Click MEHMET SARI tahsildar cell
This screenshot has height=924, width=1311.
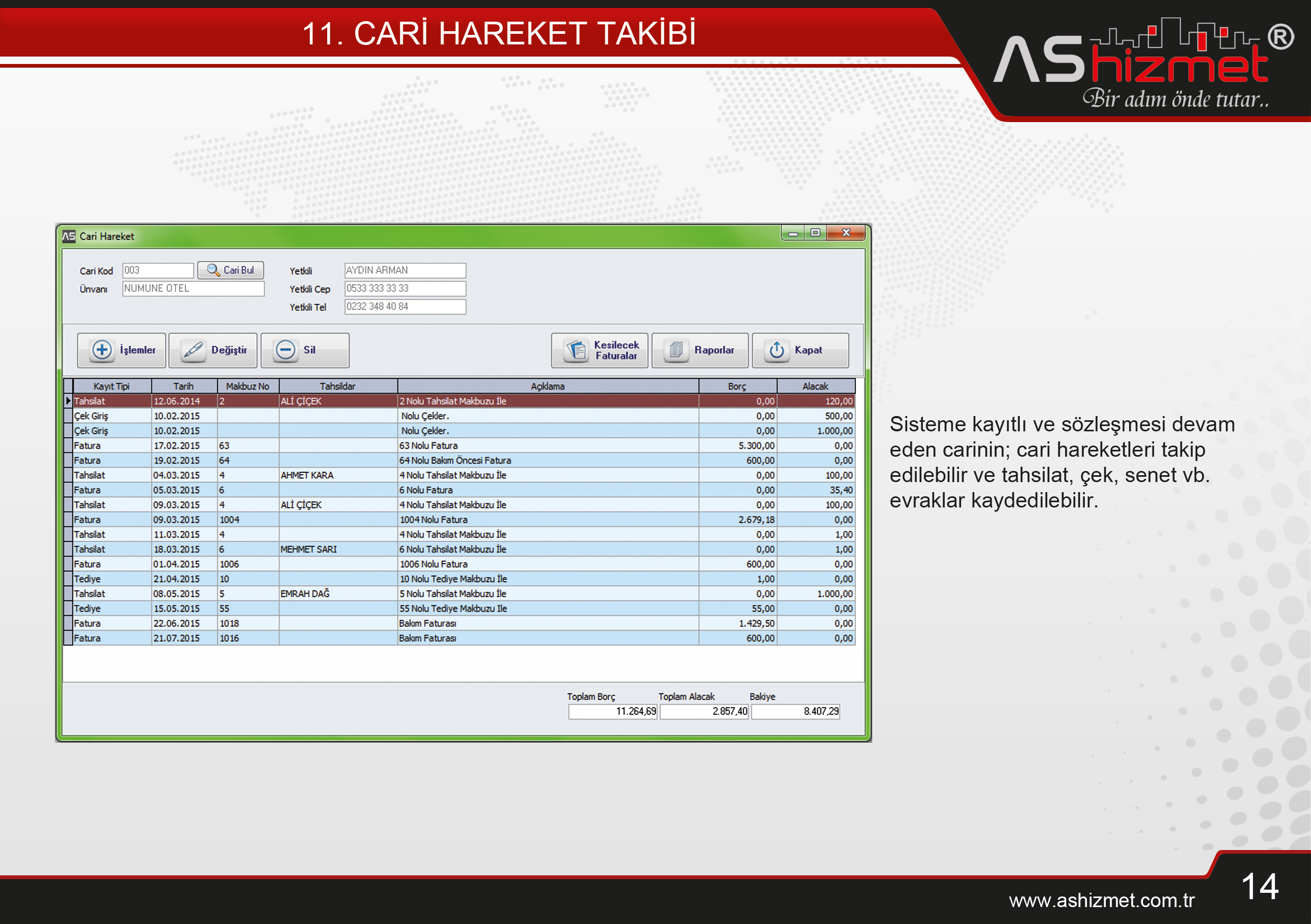coord(338,550)
